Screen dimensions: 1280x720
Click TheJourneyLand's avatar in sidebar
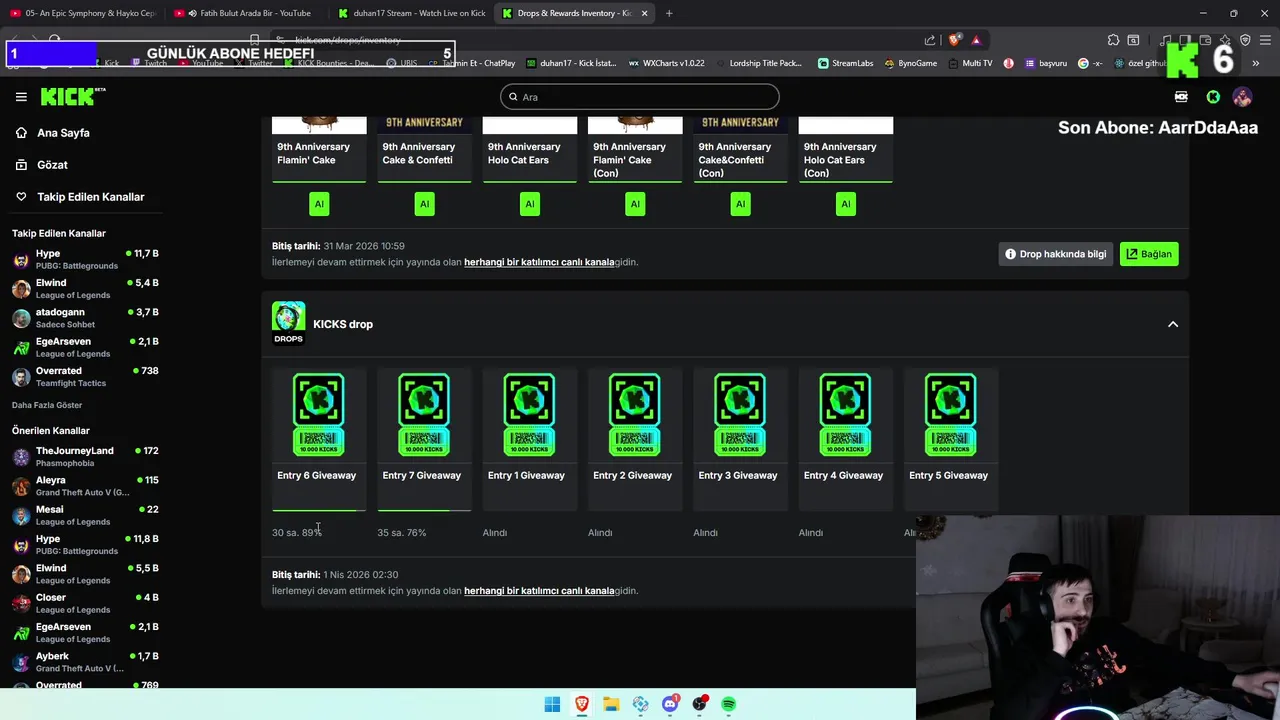coord(21,457)
